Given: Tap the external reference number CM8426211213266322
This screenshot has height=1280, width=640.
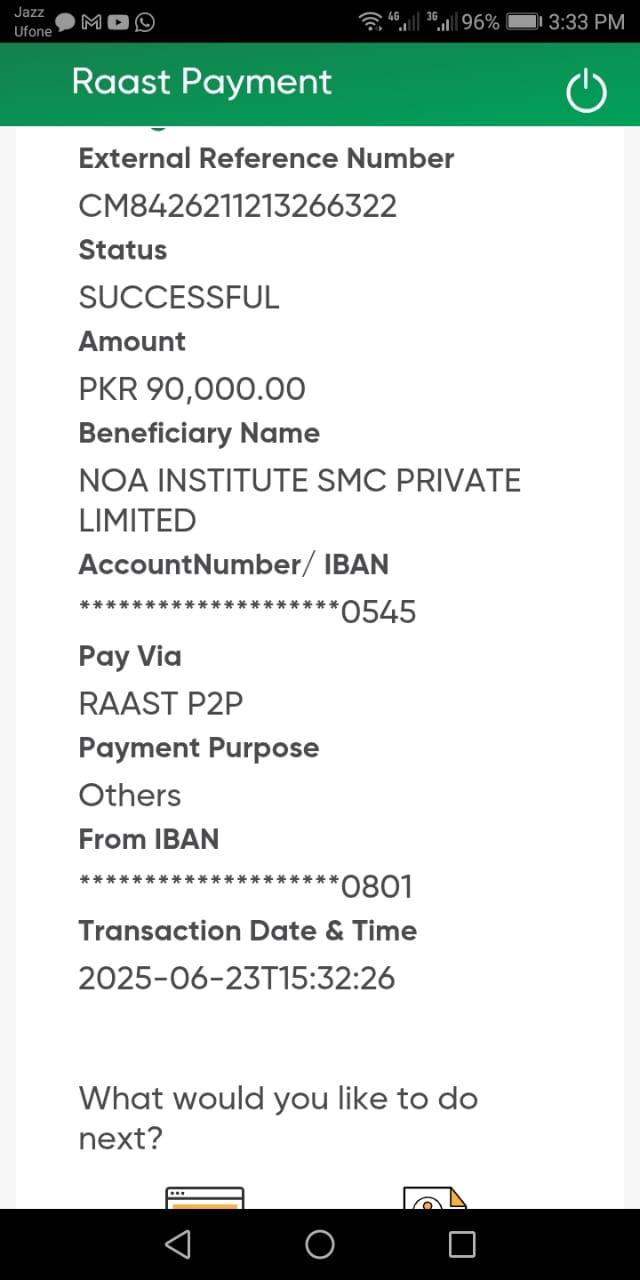Looking at the screenshot, I should tap(238, 206).
